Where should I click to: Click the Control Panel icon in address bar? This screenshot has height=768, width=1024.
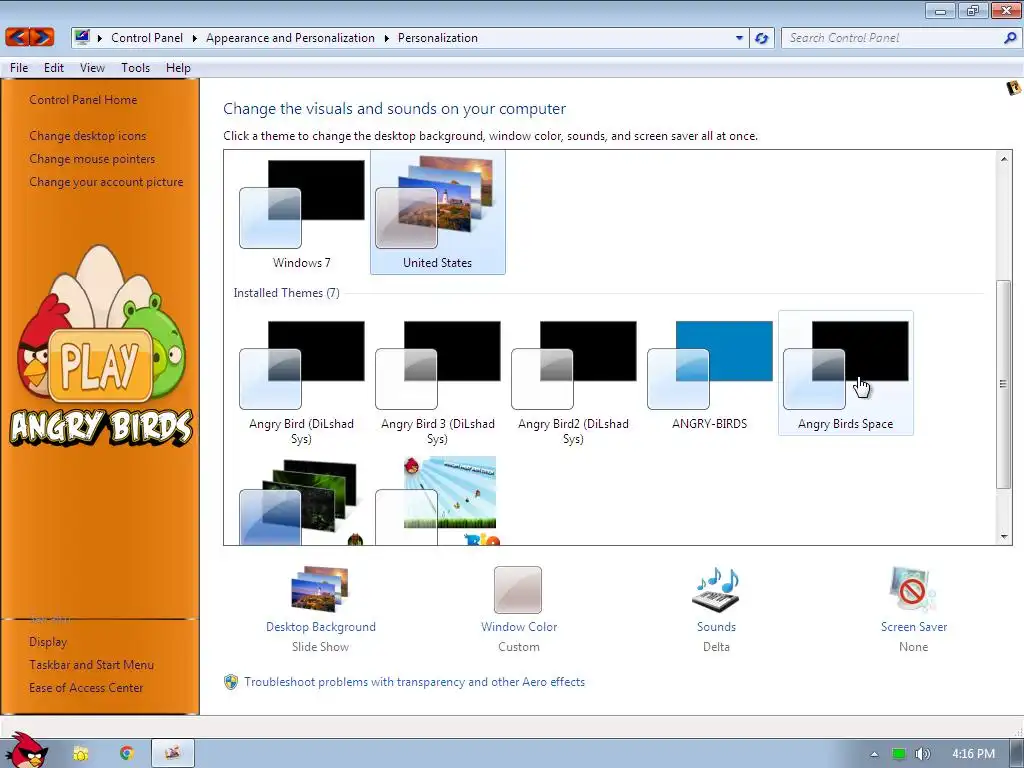pos(82,37)
